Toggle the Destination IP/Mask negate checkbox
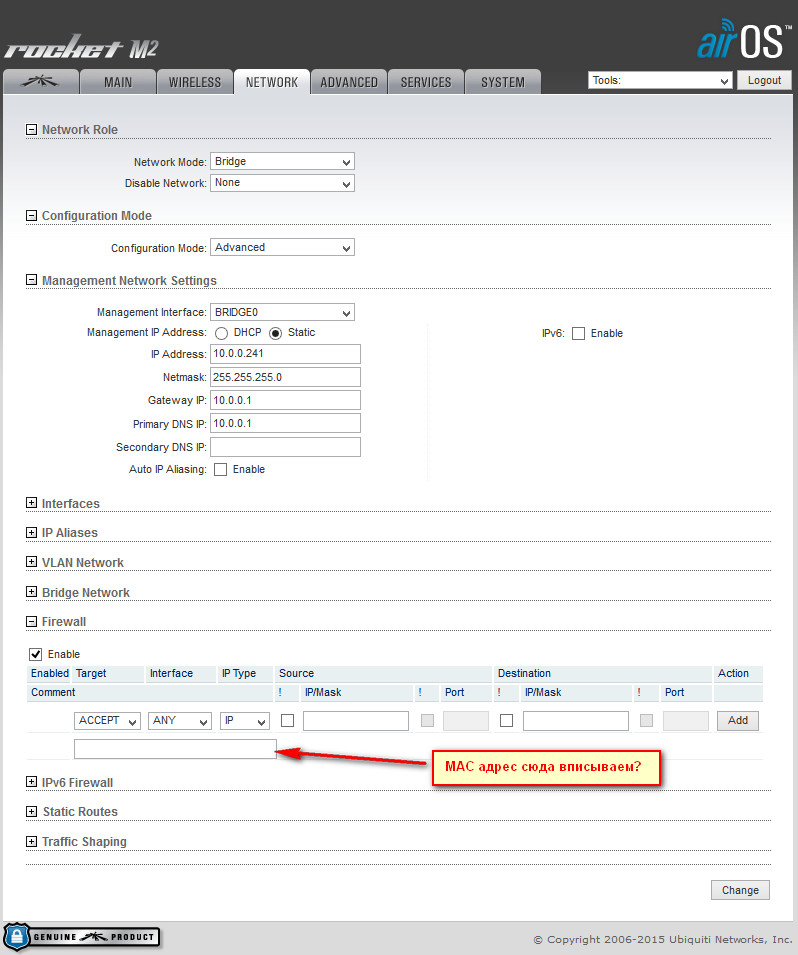The image size is (798, 955). (x=506, y=721)
